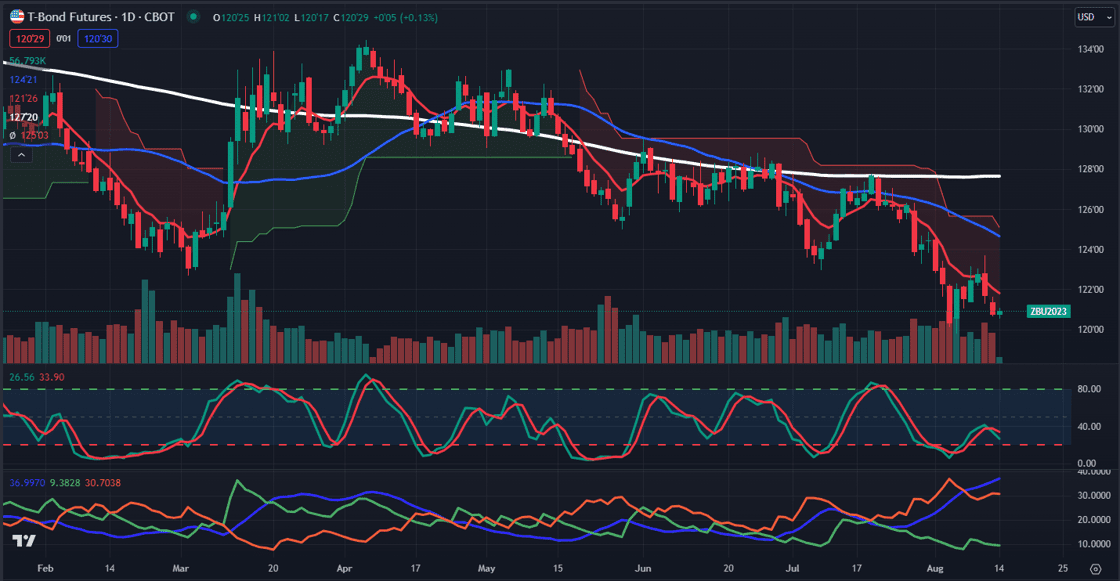Click the TradingView logo
Image resolution: width=1120 pixels, height=581 pixels.
(x=24, y=541)
